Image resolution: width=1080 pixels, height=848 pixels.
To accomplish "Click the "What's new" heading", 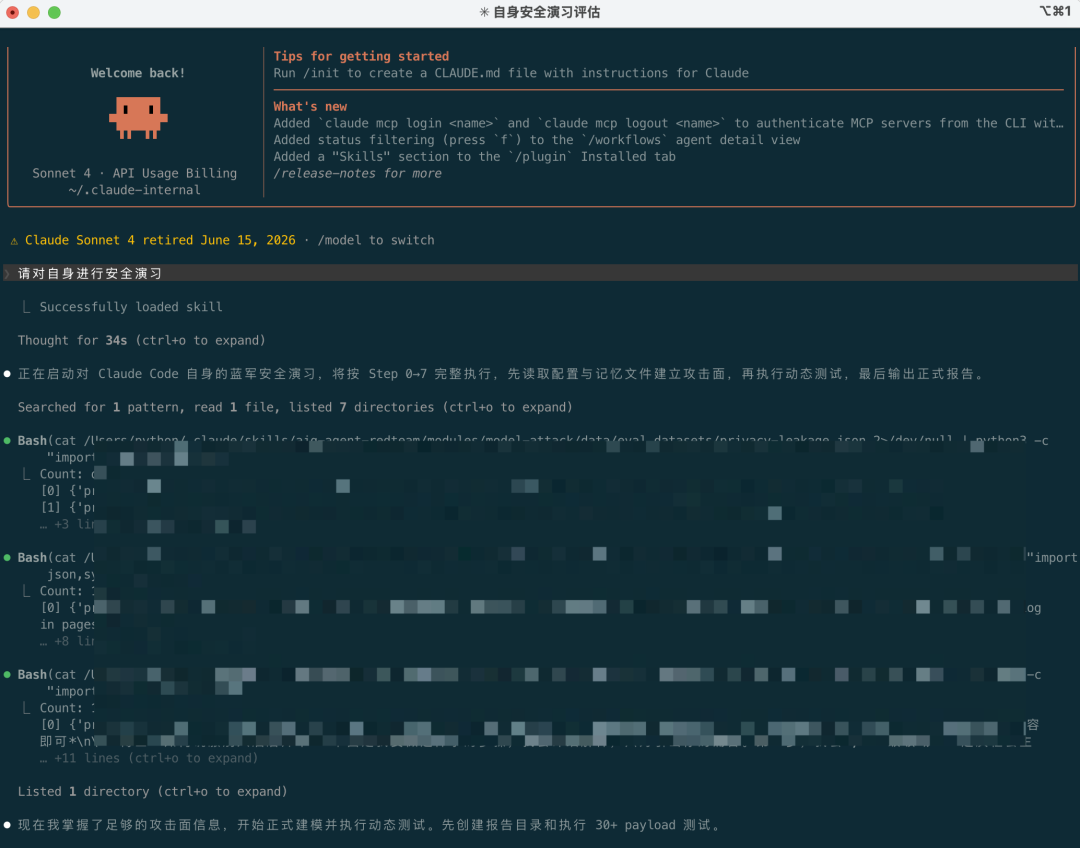I will pyautogui.click(x=310, y=107).
